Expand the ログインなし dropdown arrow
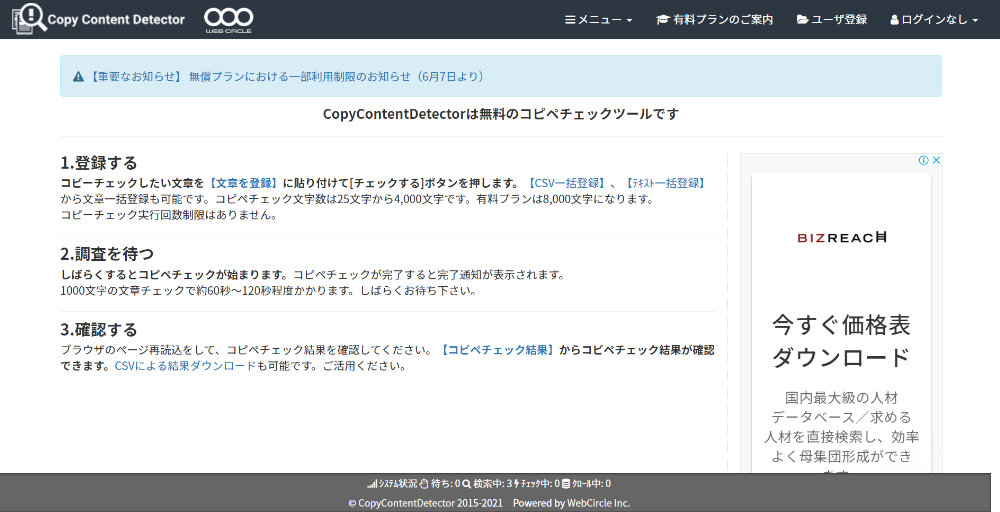Image resolution: width=1000 pixels, height=512 pixels. [x=975, y=20]
